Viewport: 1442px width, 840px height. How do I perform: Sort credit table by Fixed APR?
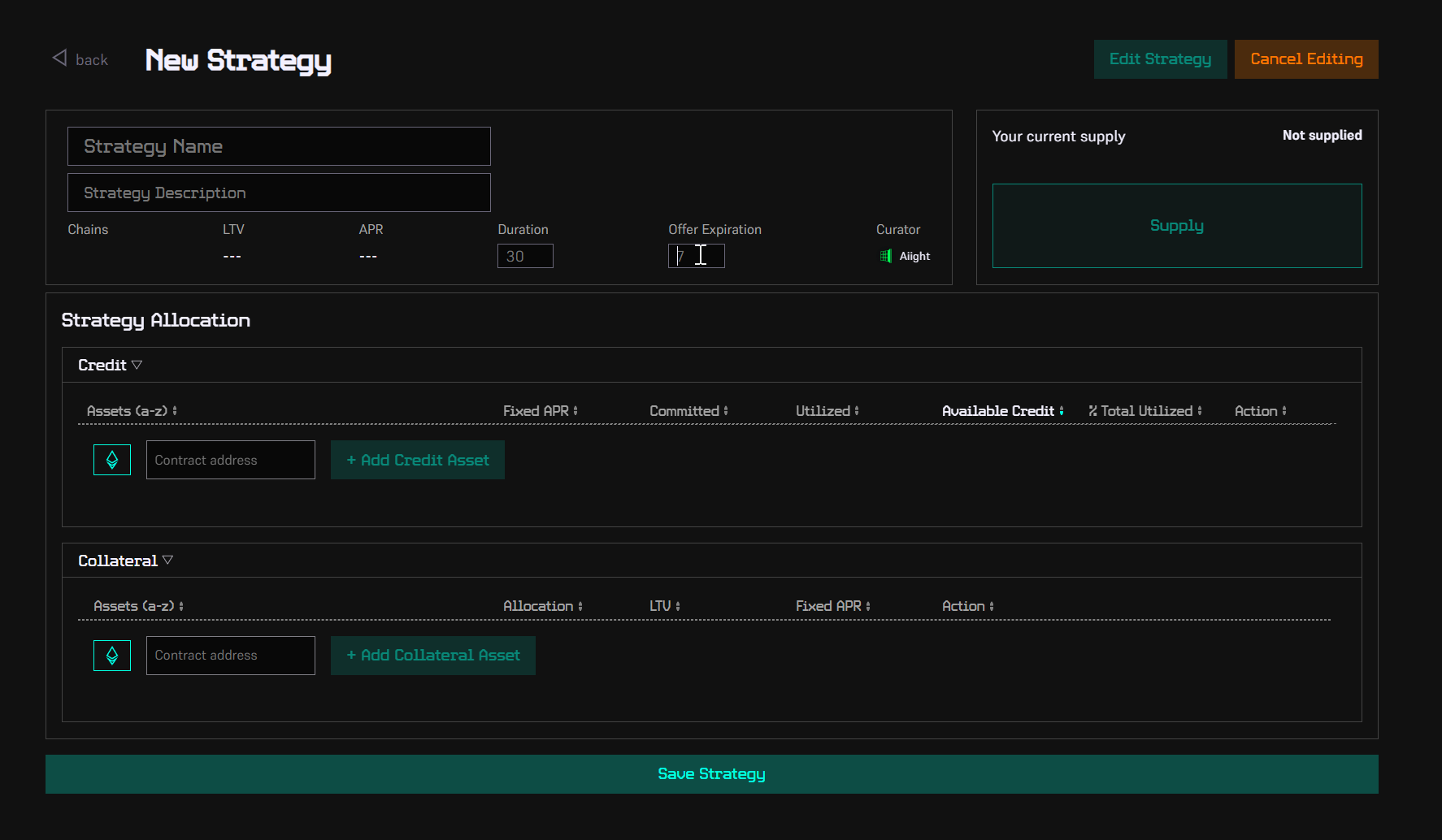pos(540,411)
